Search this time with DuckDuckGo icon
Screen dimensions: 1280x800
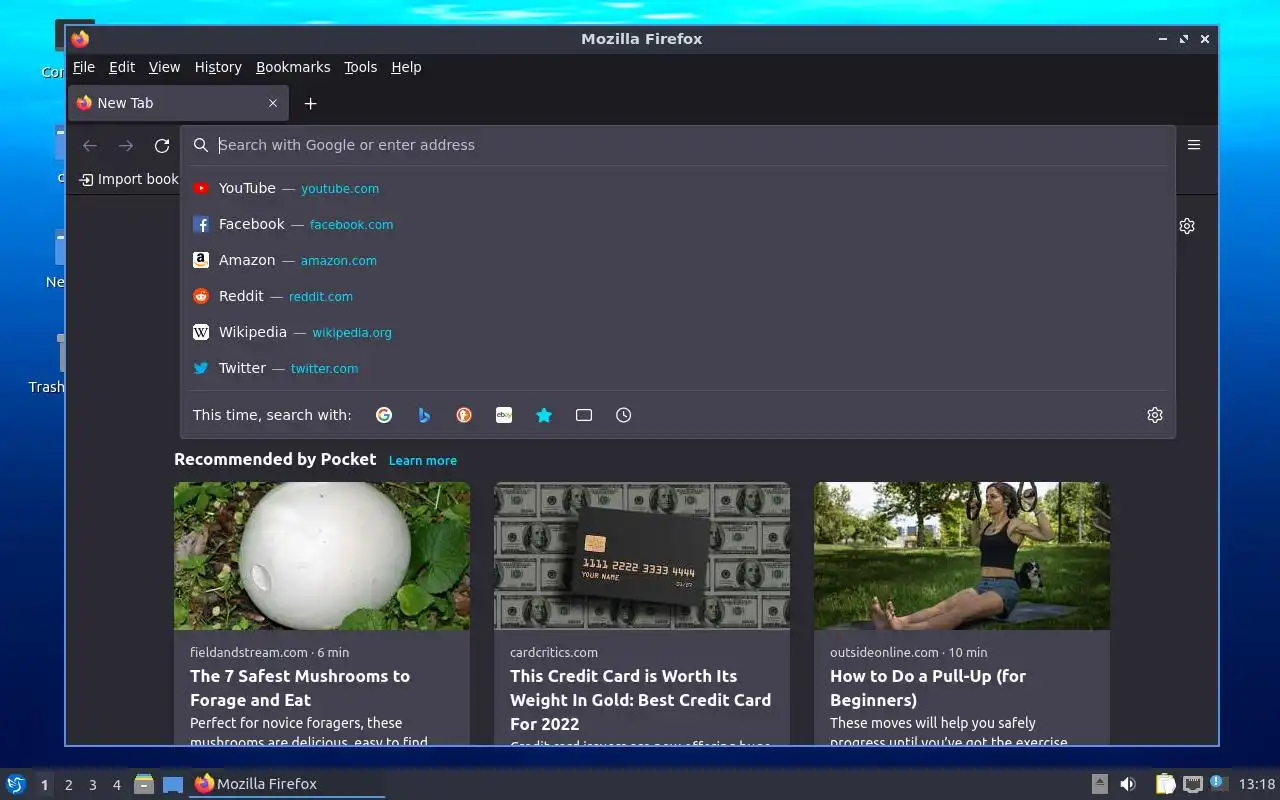point(464,415)
